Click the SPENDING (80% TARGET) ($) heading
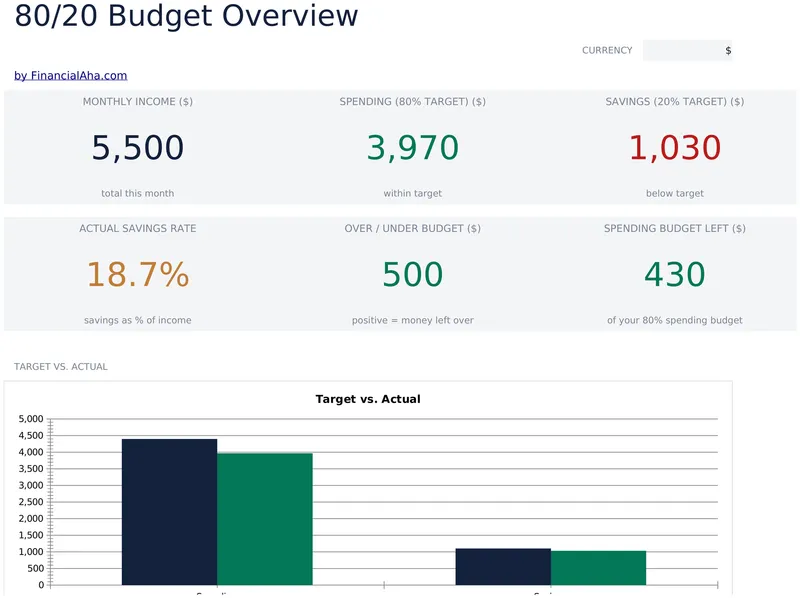The image size is (800, 598). (x=413, y=102)
